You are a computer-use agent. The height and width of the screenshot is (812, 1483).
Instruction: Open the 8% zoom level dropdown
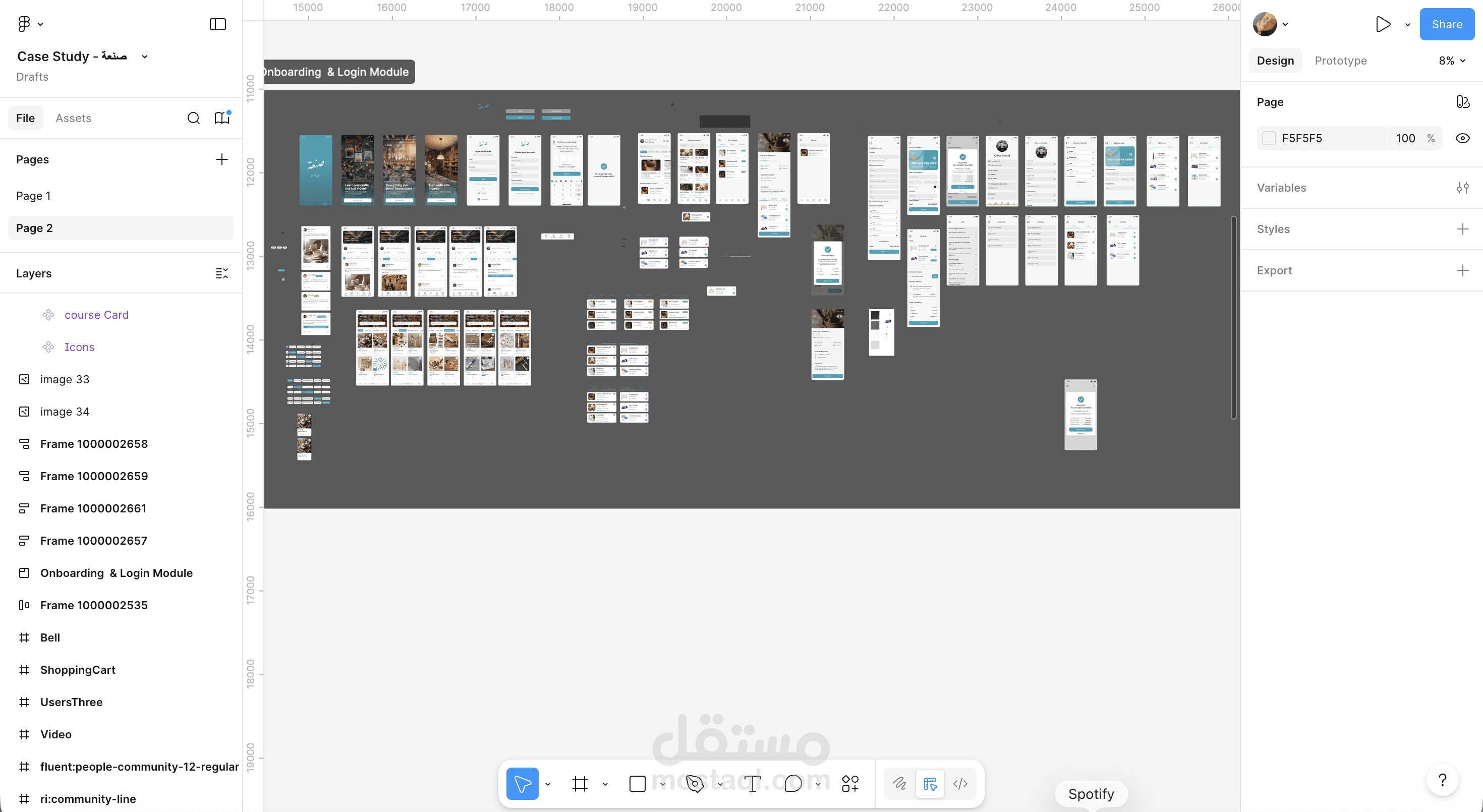click(1452, 61)
